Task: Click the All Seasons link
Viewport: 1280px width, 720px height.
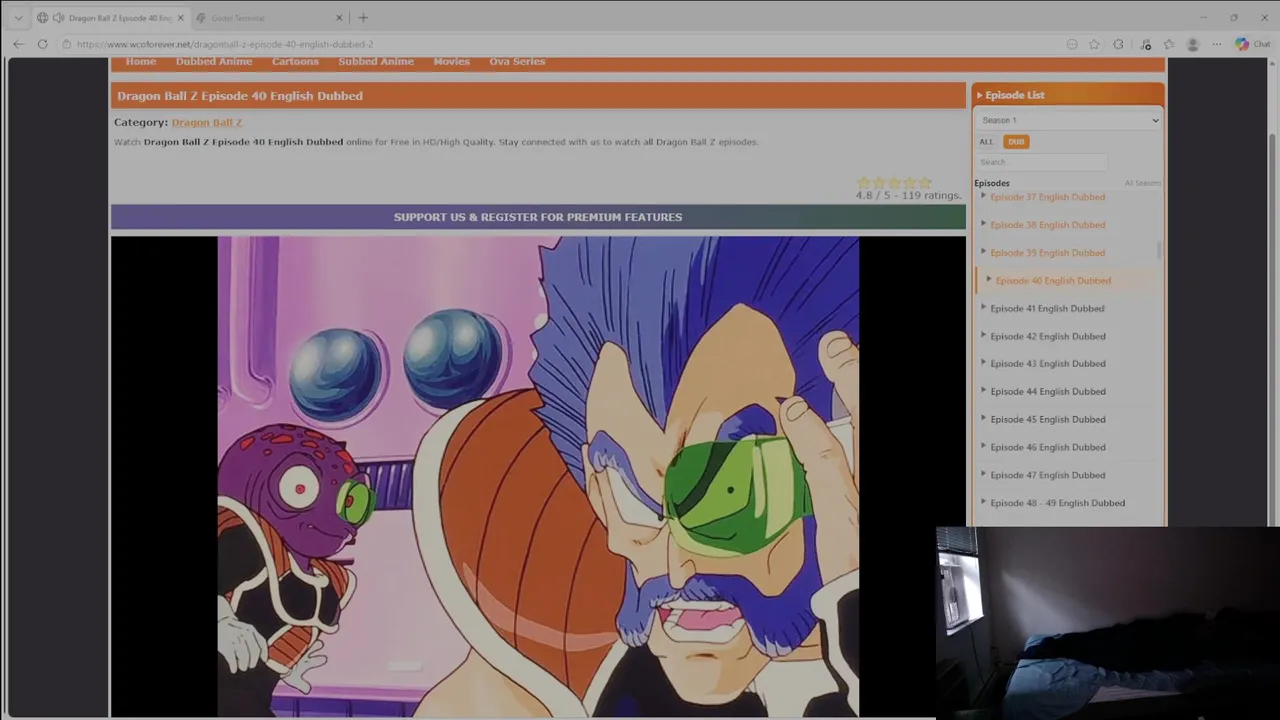Action: 1142,183
